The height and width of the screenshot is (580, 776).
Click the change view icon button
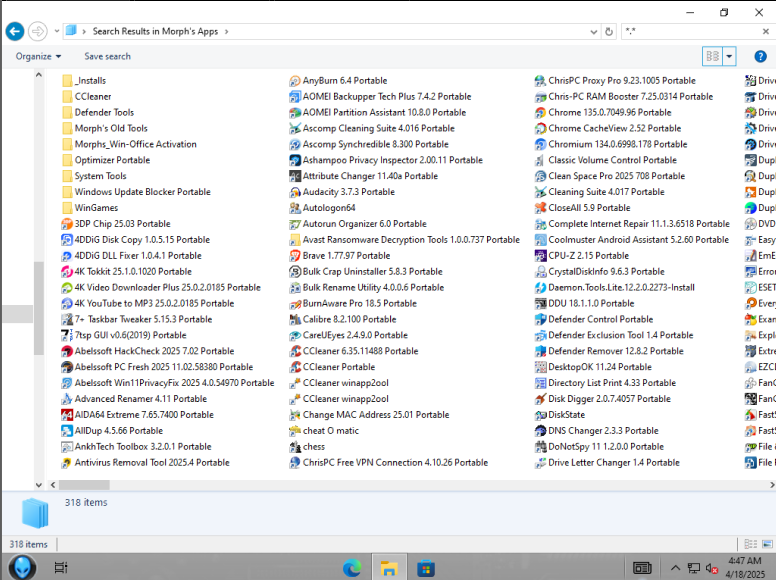[x=712, y=56]
